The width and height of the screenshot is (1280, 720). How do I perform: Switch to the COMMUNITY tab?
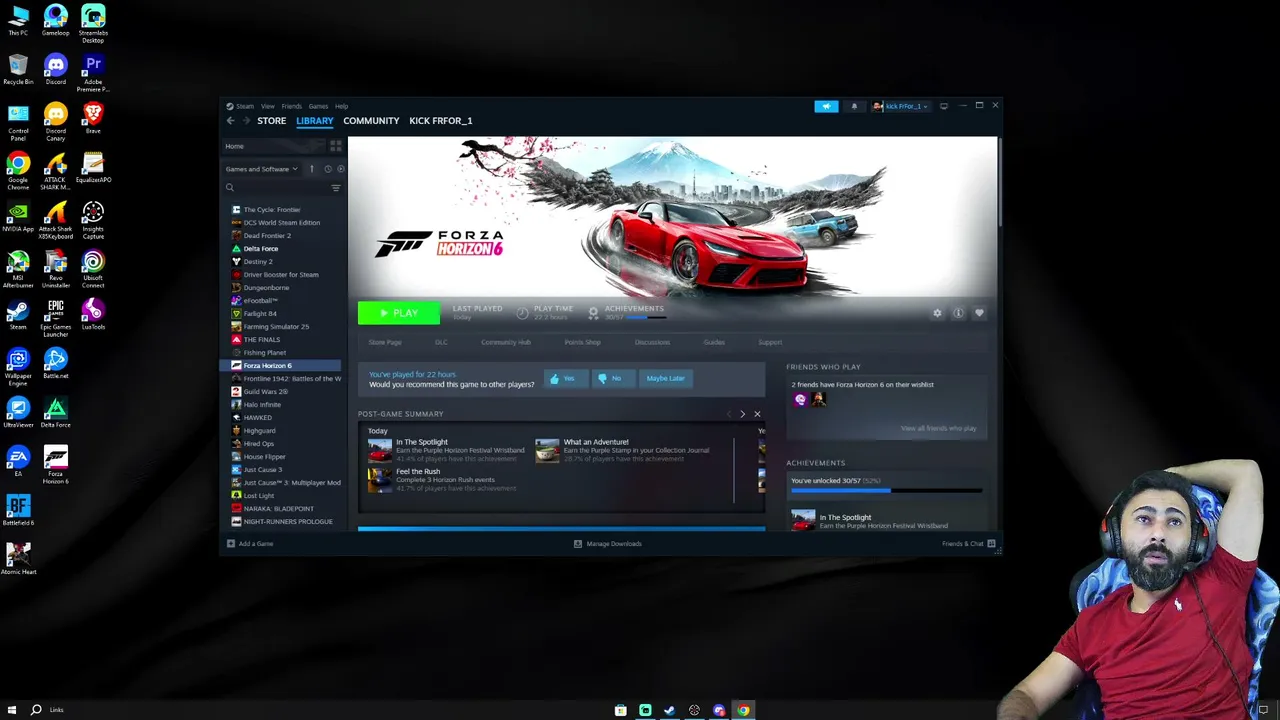[371, 121]
